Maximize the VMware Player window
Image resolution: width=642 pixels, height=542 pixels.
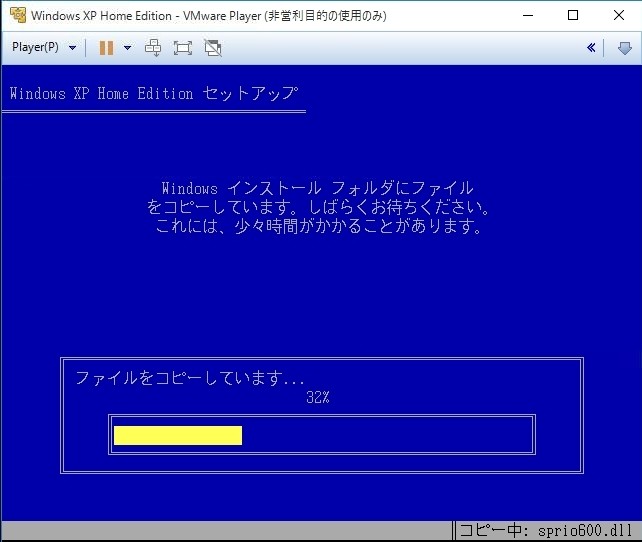click(573, 15)
